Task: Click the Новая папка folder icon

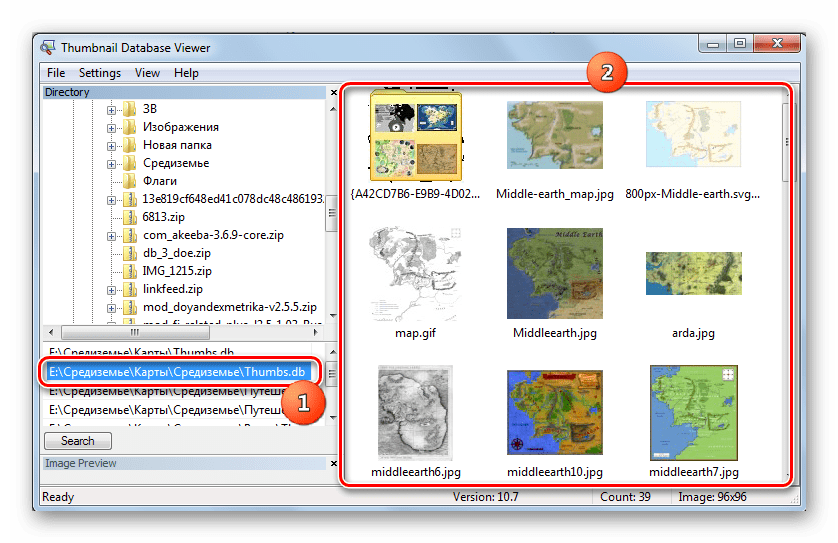Action: click(x=129, y=146)
